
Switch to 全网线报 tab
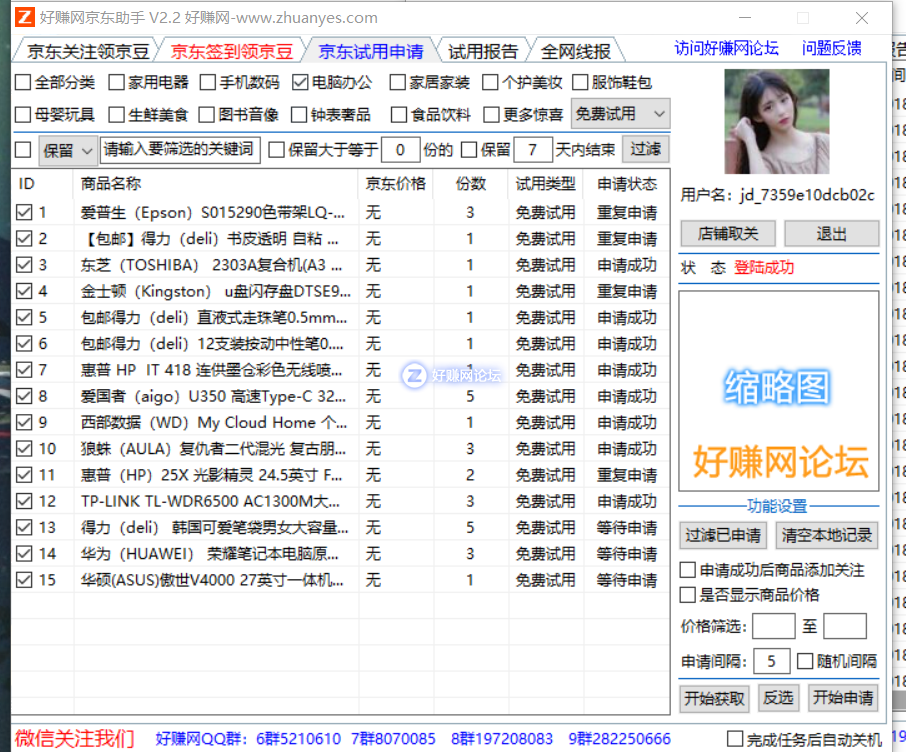coord(575,51)
